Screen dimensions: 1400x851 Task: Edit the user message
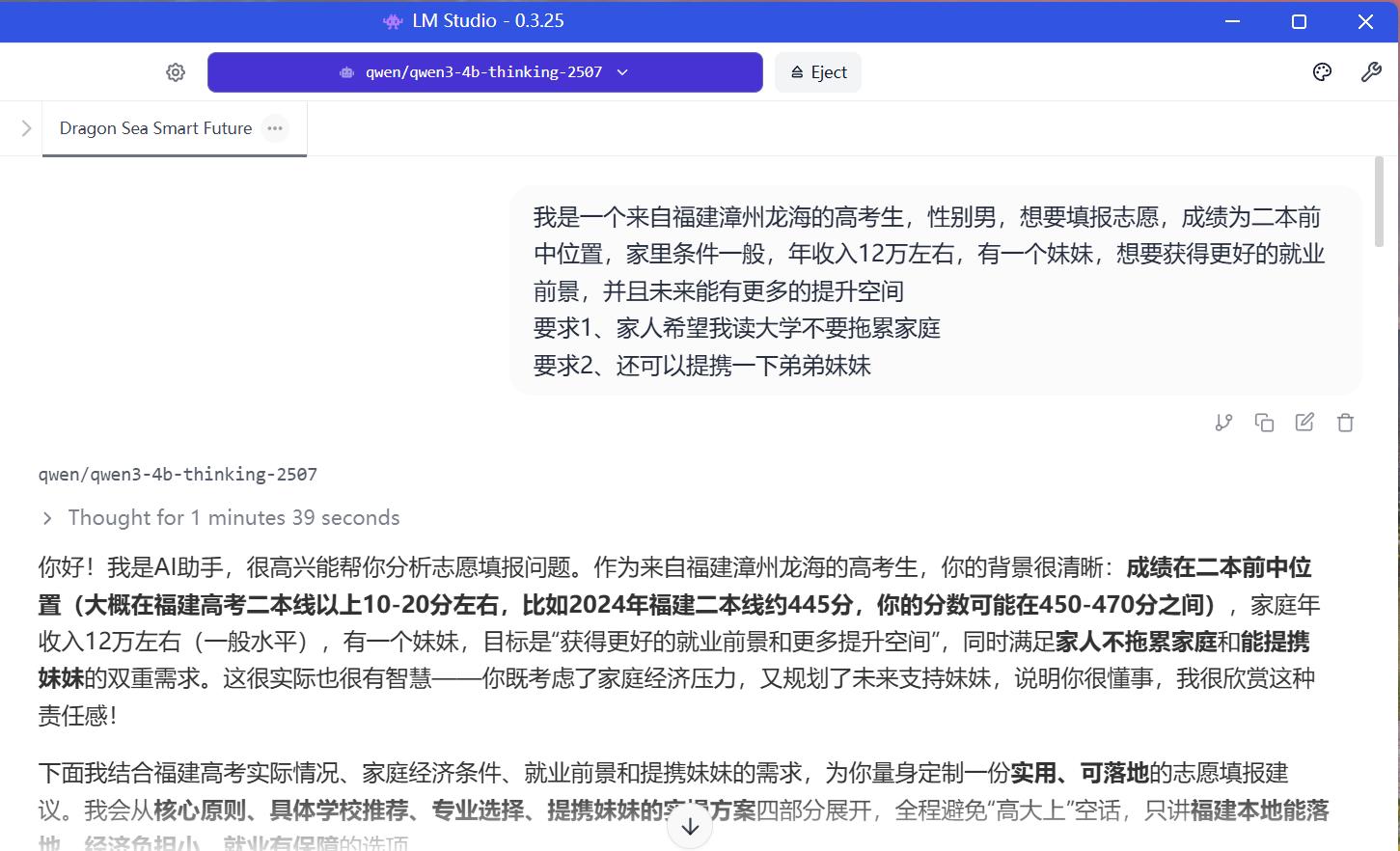coord(1304,422)
